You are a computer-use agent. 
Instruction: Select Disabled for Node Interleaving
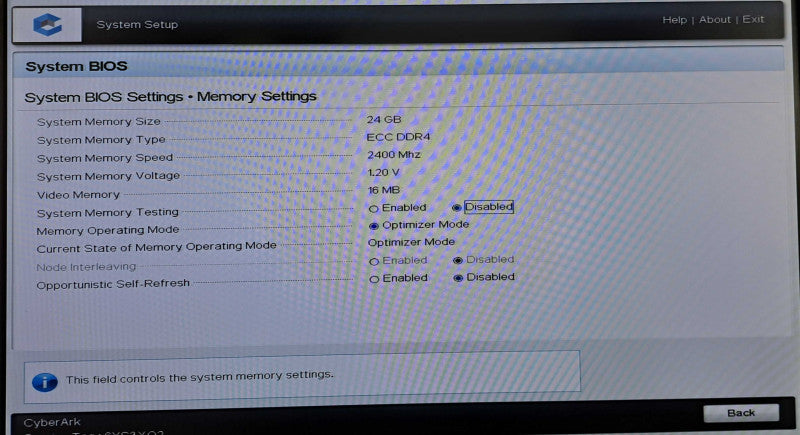point(458,261)
